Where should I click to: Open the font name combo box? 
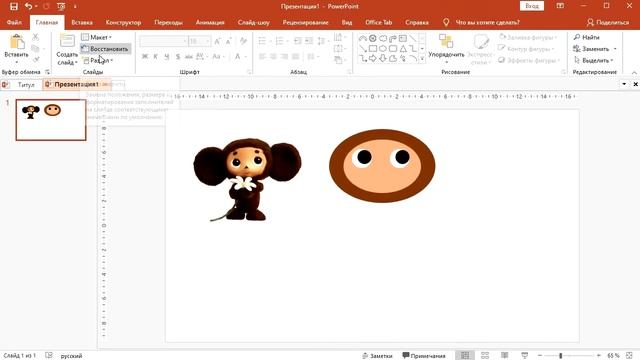(x=164, y=41)
